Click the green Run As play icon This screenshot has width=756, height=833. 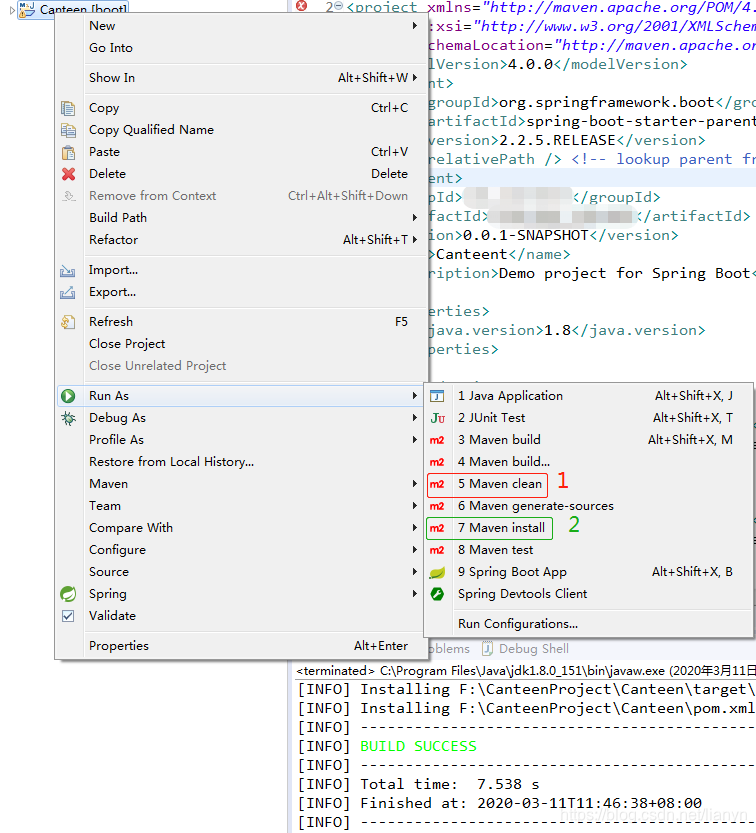click(x=68, y=396)
